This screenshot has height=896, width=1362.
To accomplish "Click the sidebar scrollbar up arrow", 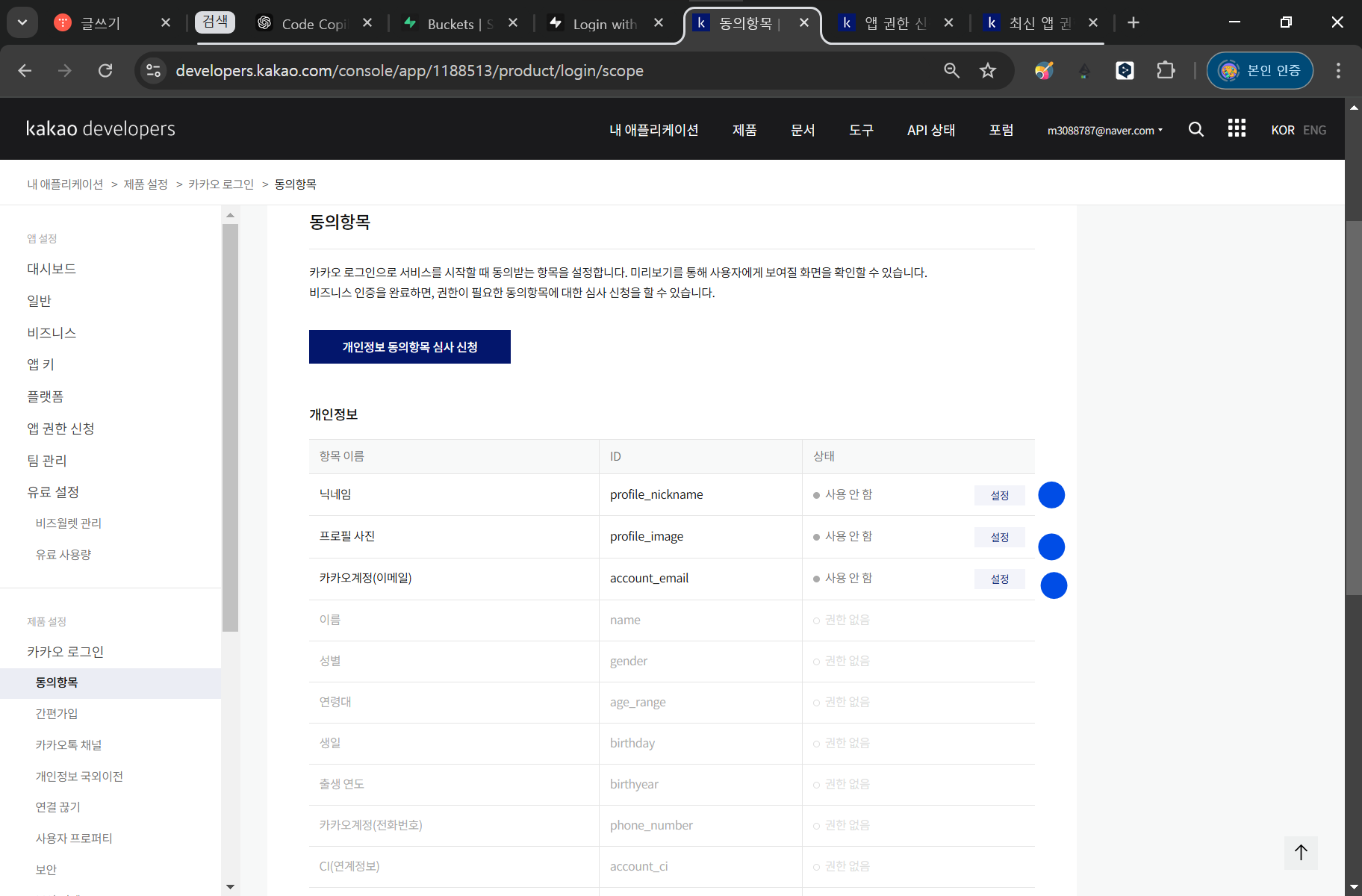I will [x=230, y=215].
